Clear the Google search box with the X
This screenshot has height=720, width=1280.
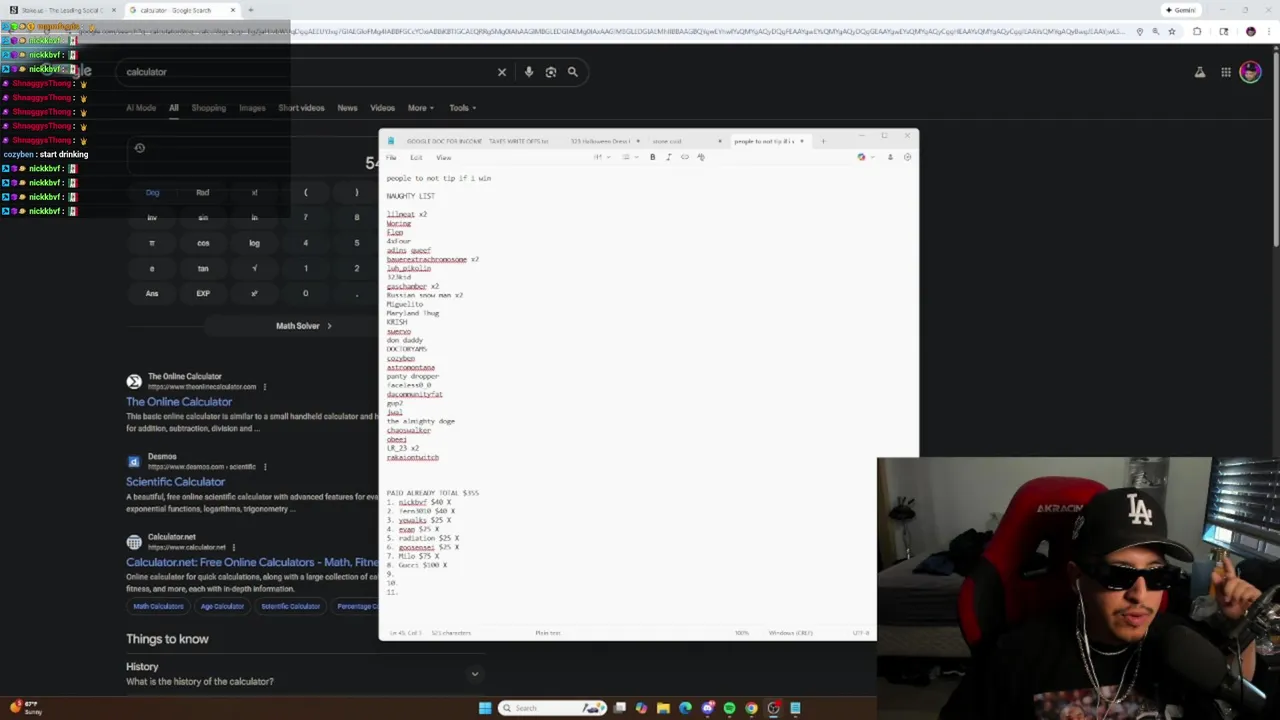pos(502,72)
